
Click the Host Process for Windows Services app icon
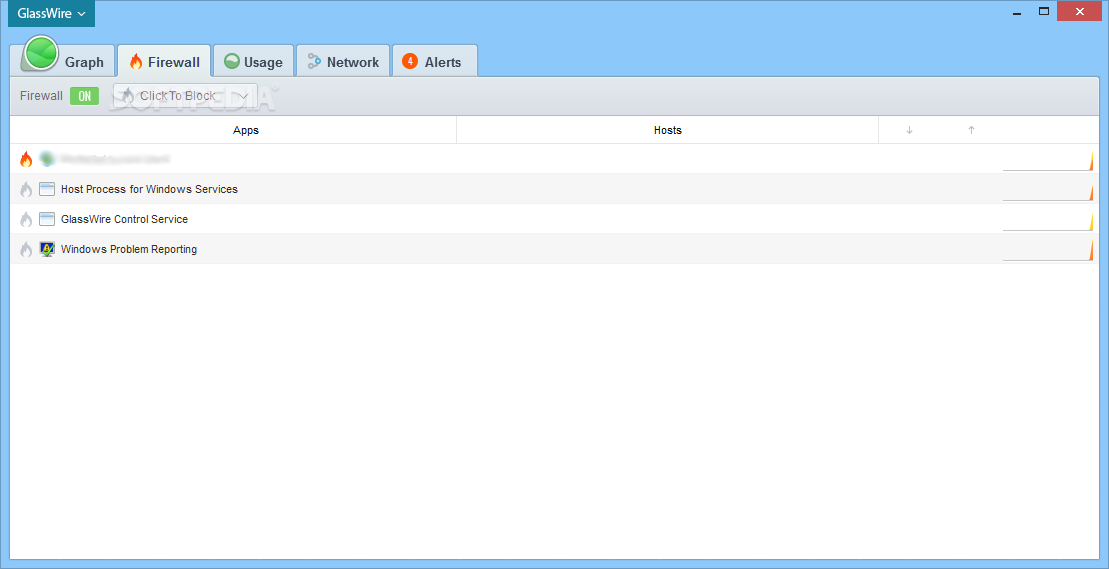pos(47,189)
